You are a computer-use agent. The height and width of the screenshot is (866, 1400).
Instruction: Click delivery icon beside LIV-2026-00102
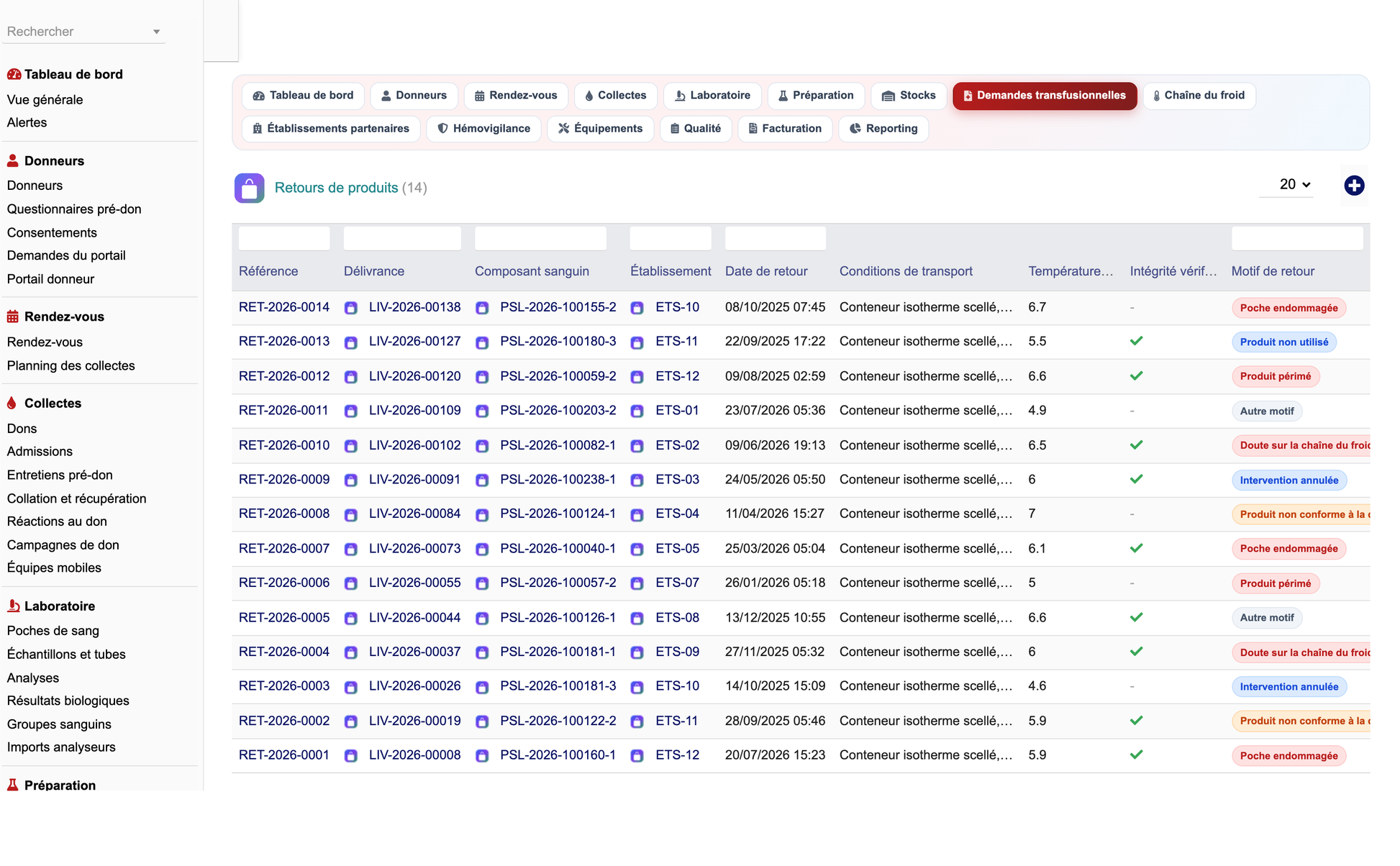point(351,446)
